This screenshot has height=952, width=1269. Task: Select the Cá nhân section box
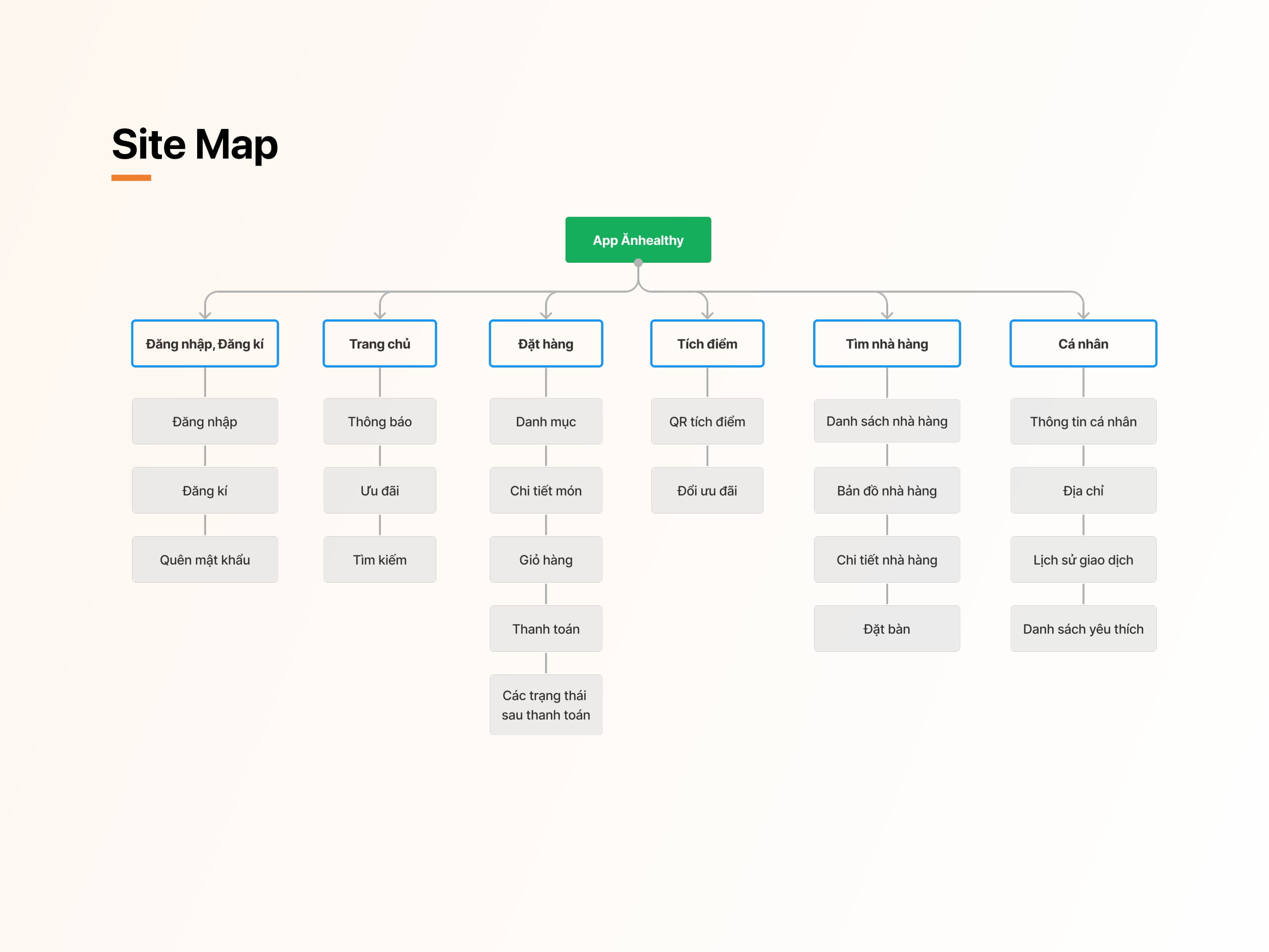1083,344
